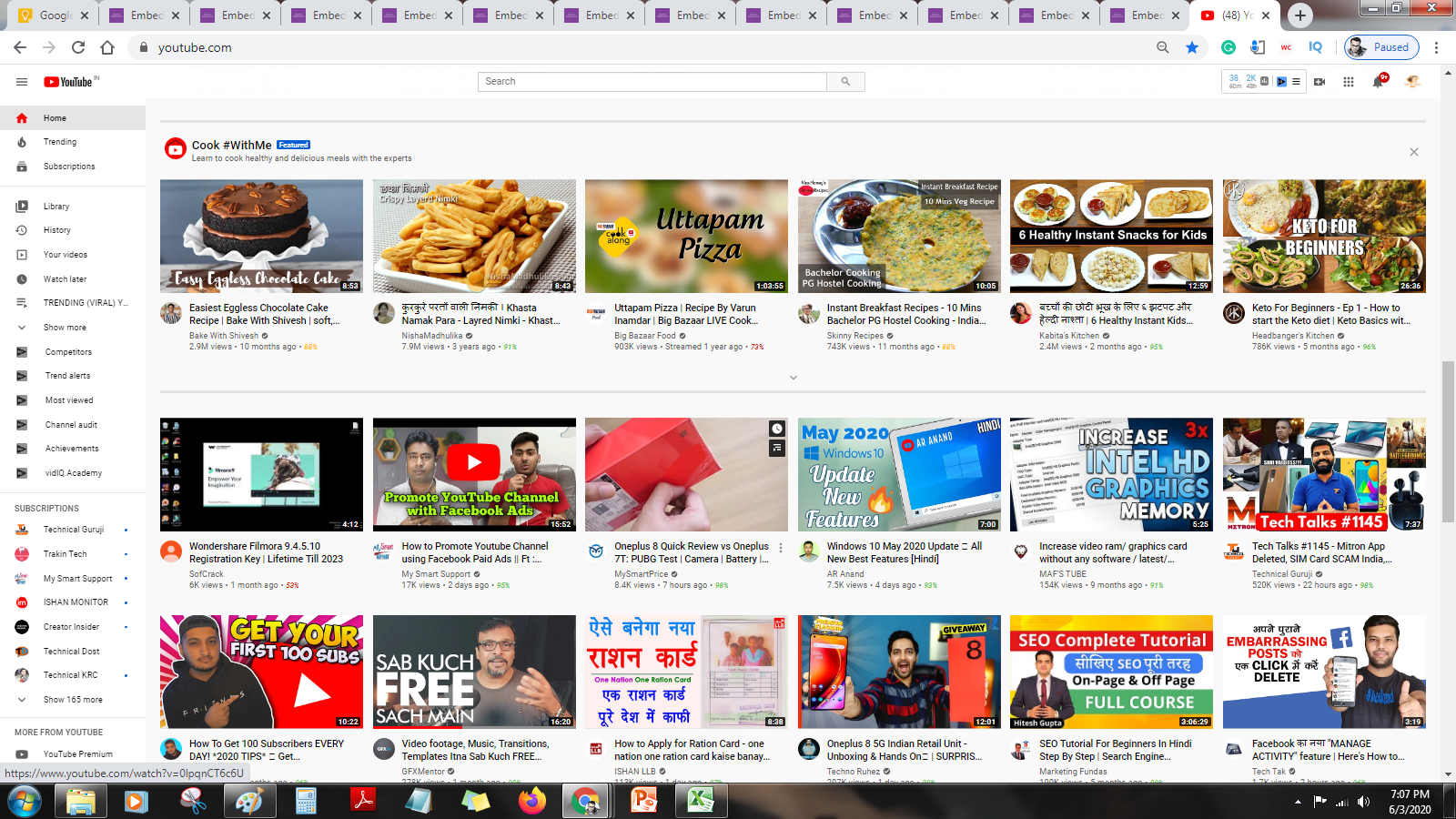Click the WC extension icon
Screen dimensions: 1456x819
pyautogui.click(x=1286, y=47)
